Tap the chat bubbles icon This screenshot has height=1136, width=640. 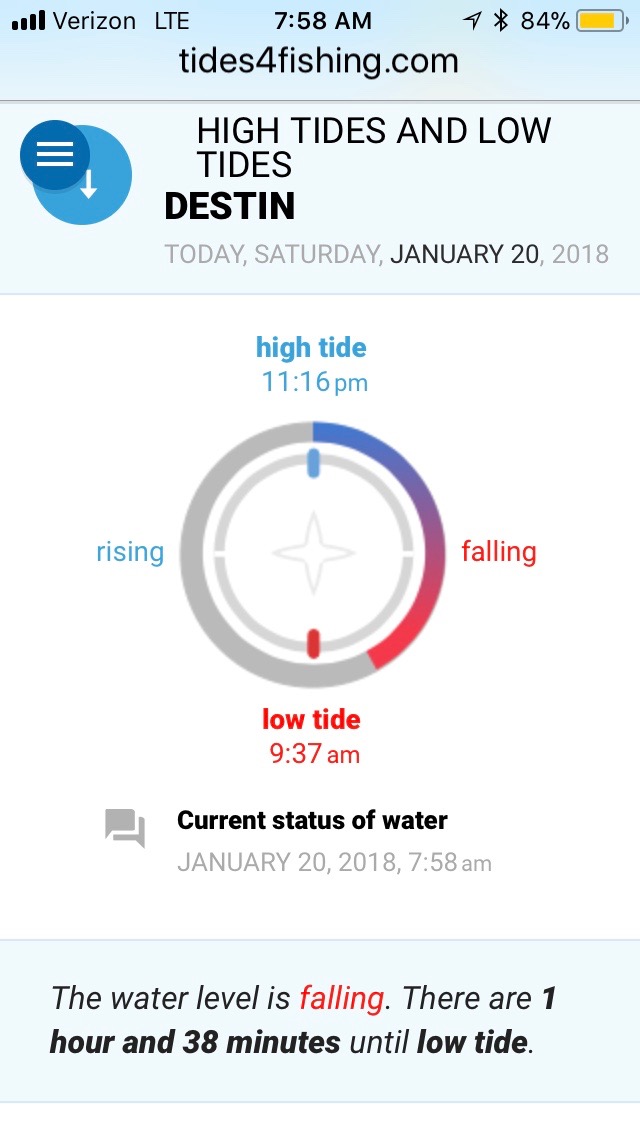125,829
